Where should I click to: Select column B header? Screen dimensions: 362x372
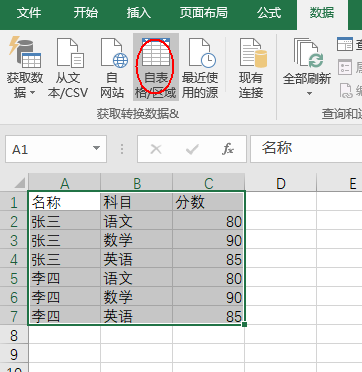pyautogui.click(x=137, y=183)
